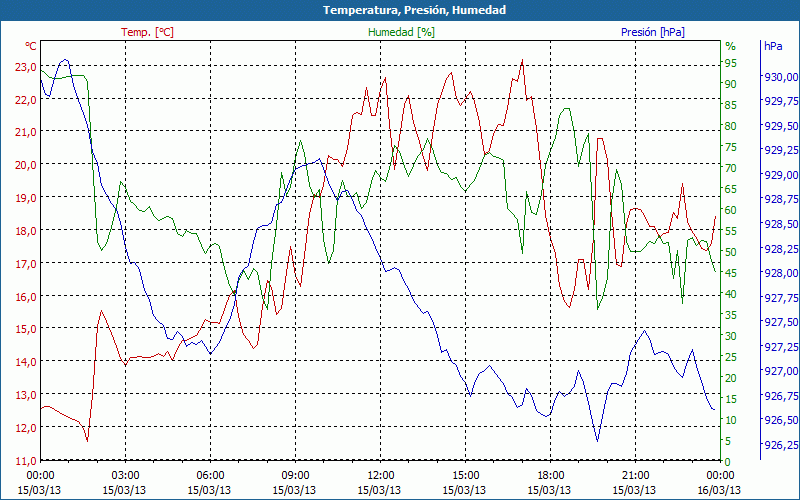800x500 pixels.
Task: Click temperature axis value 17,0
Action: tap(26, 264)
